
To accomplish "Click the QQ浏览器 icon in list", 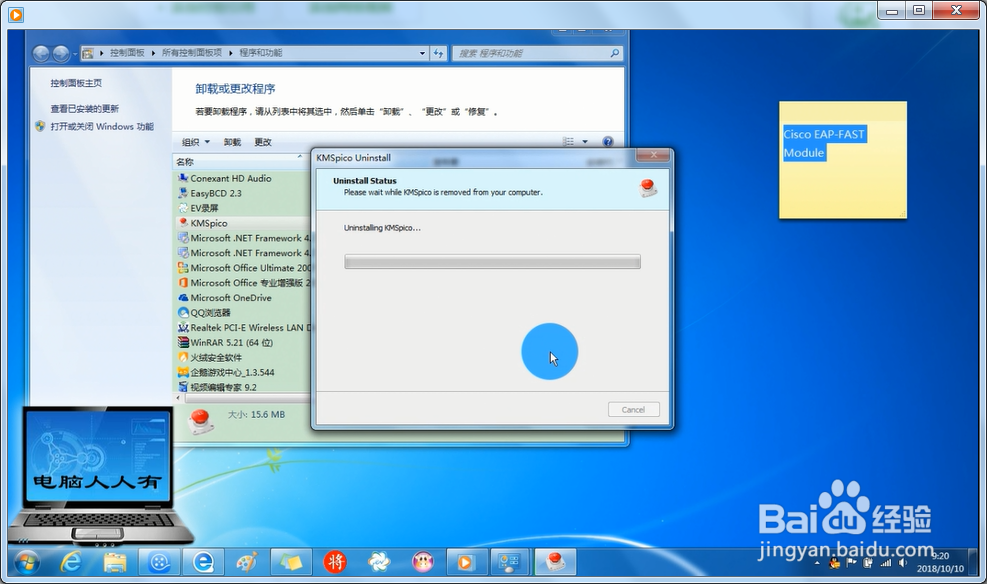I will click(183, 312).
